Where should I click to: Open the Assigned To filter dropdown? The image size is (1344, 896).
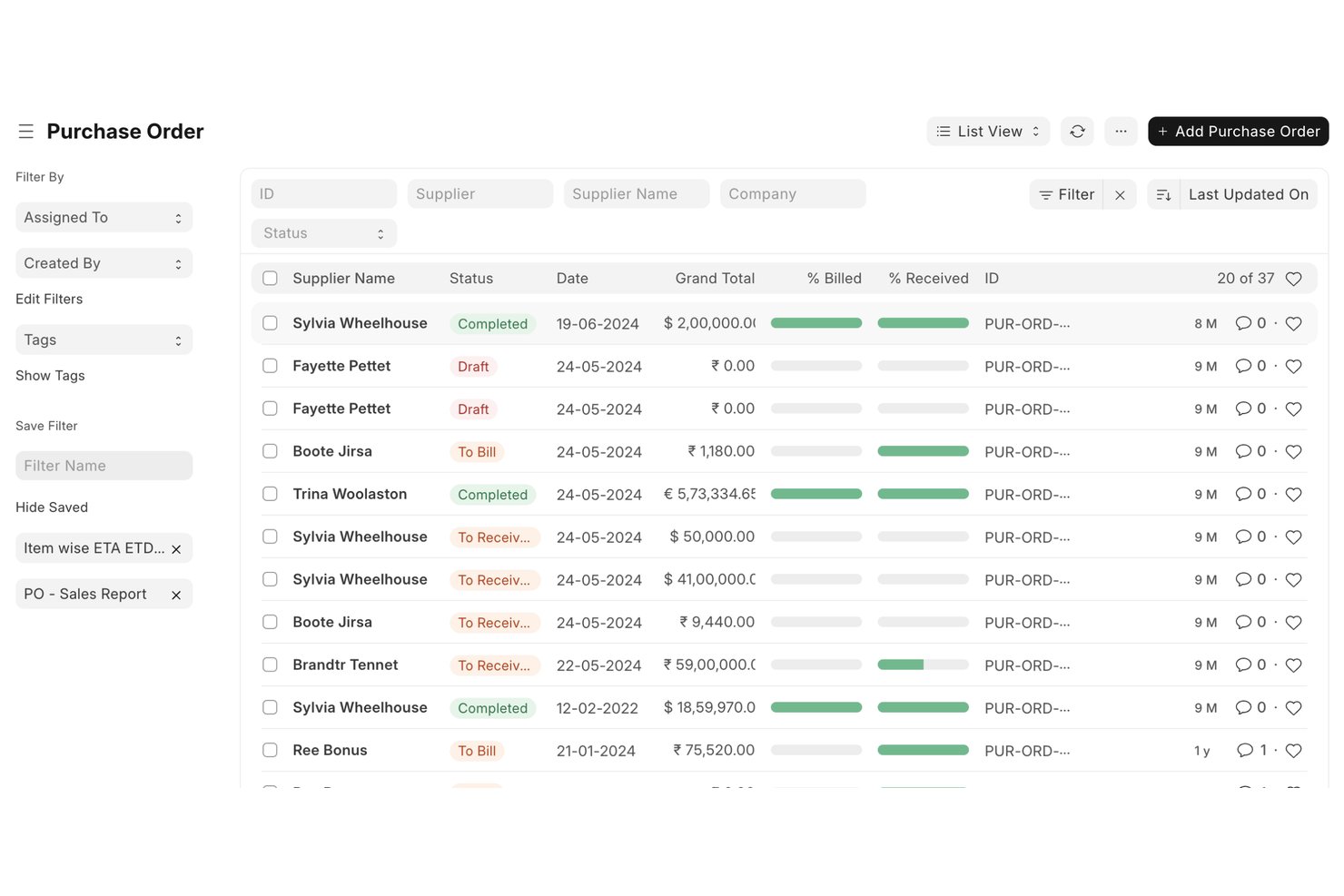[104, 218]
